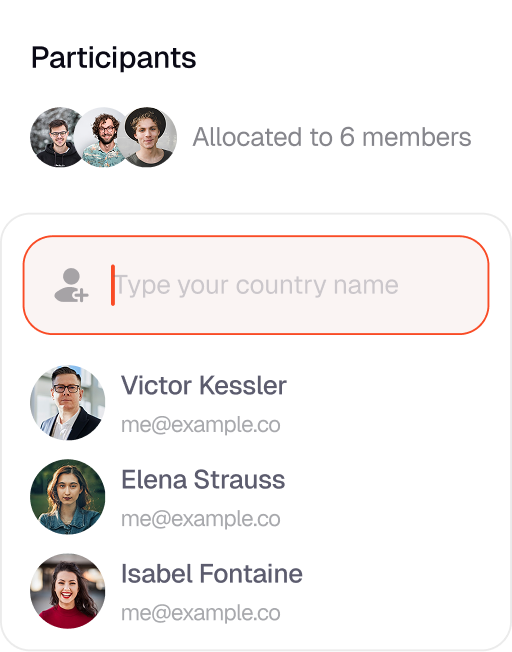Click the right end of the search field
Image resolution: width=512 pixels, height=652 pixels.
(x=458, y=285)
